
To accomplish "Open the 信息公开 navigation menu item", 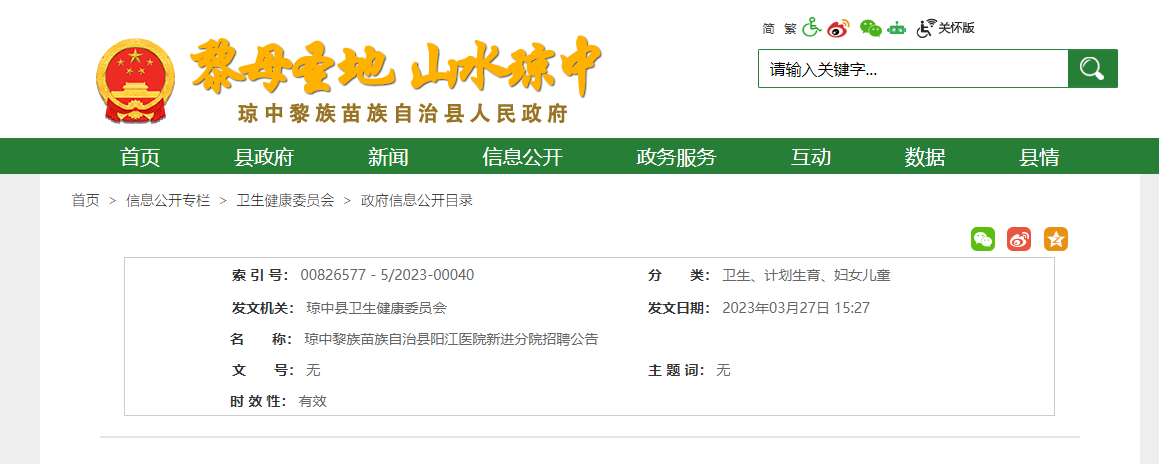I will [x=523, y=157].
